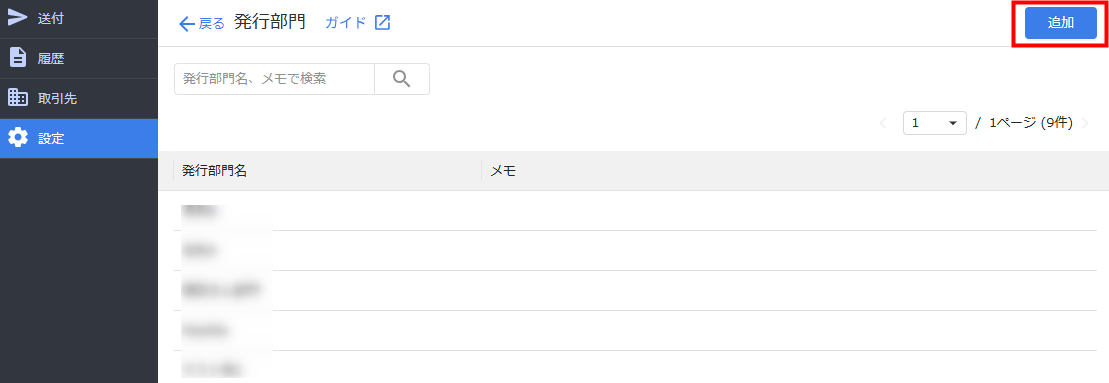Click the magnifier search icon button

click(x=402, y=79)
